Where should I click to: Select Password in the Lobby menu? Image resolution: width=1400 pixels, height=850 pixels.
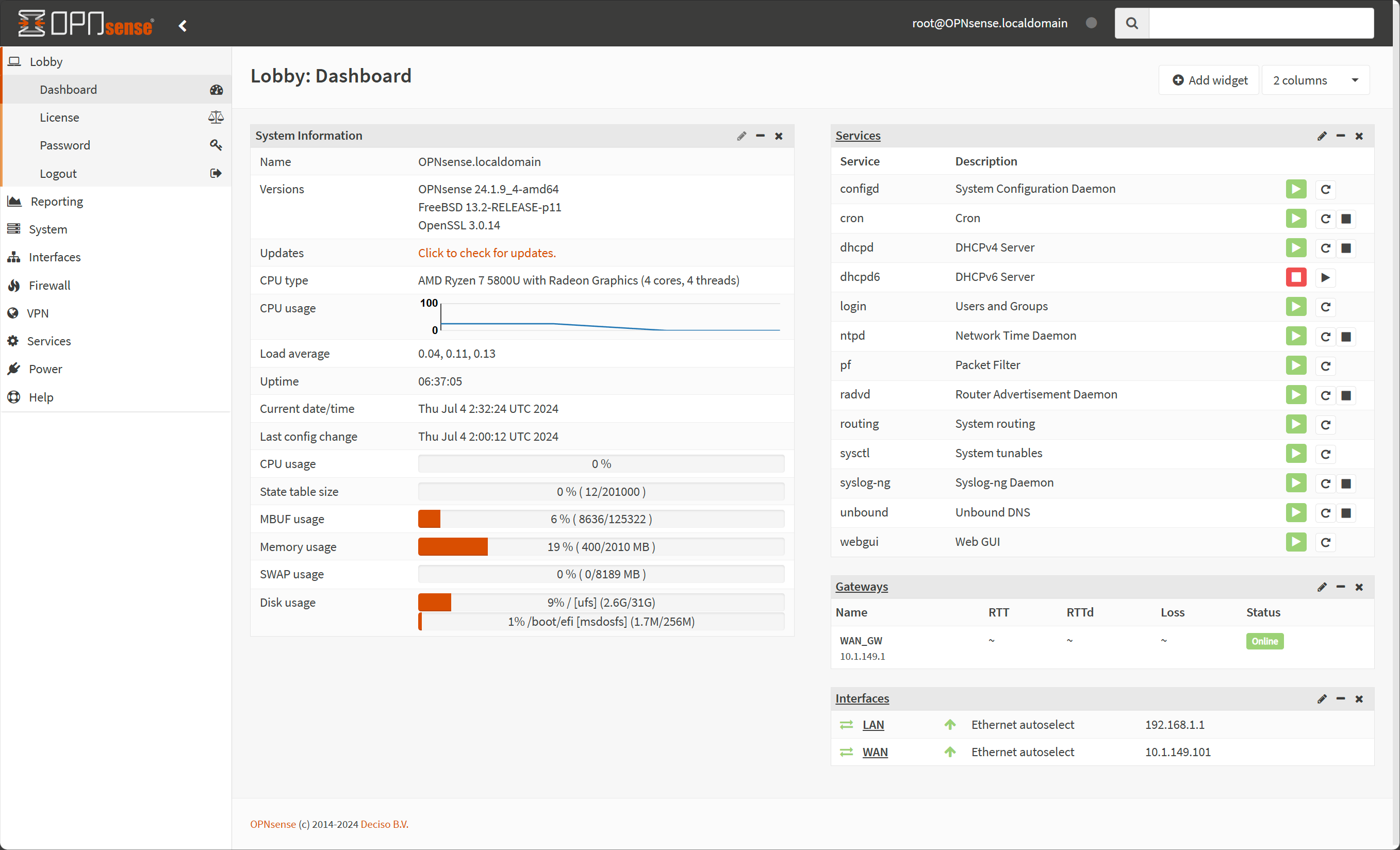65,145
